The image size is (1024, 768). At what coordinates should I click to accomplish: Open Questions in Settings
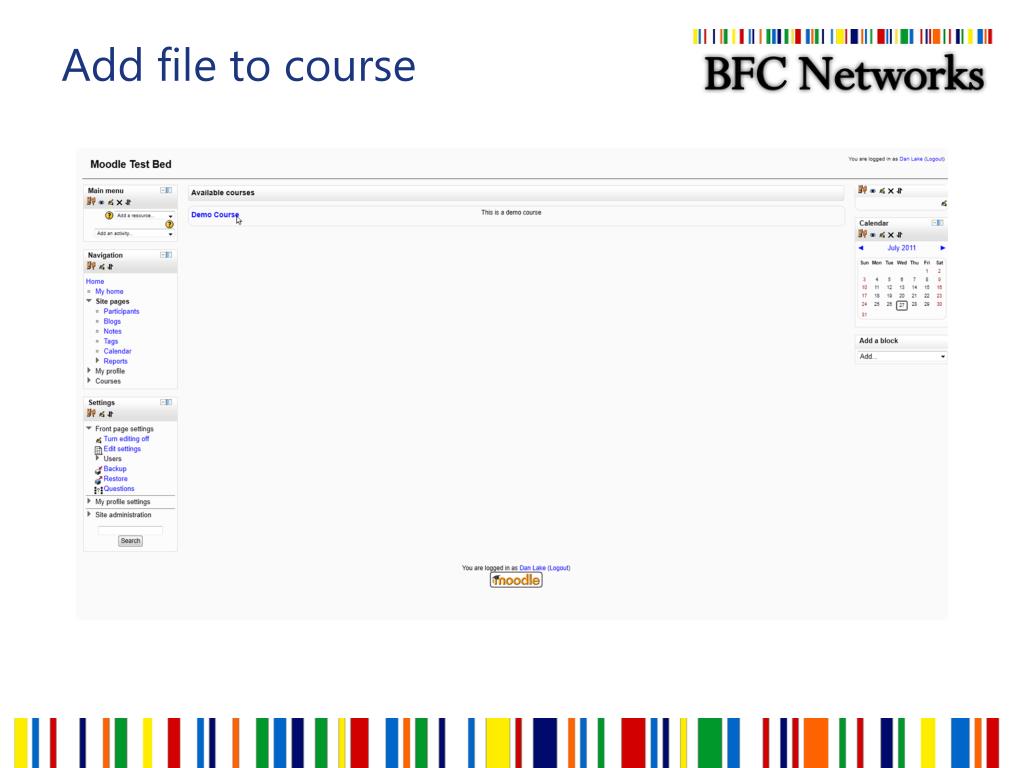[x=119, y=488]
